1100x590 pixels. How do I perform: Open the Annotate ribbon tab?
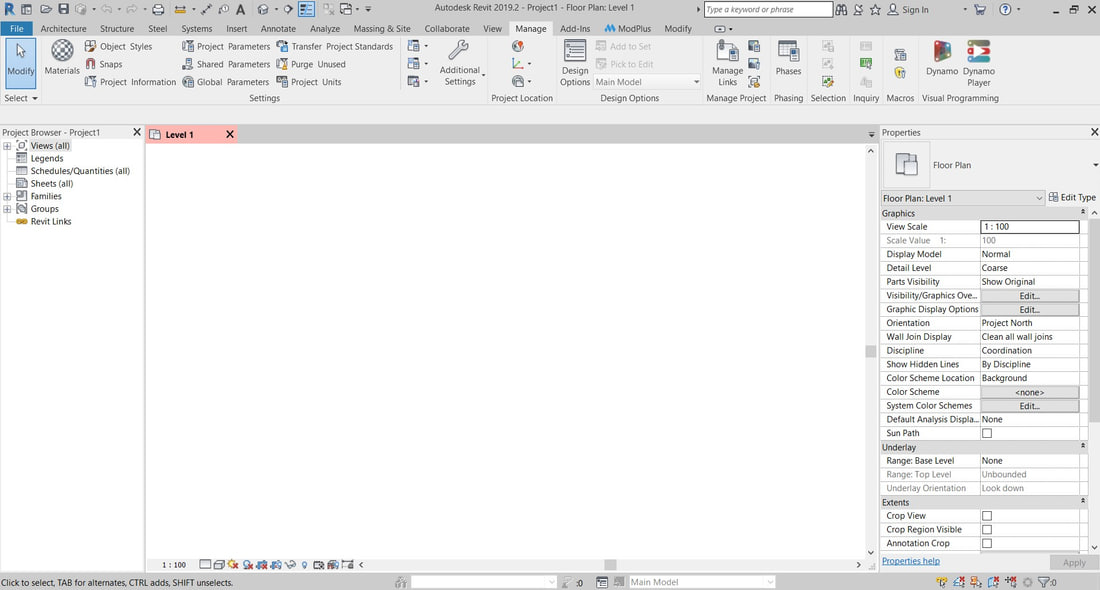278,29
